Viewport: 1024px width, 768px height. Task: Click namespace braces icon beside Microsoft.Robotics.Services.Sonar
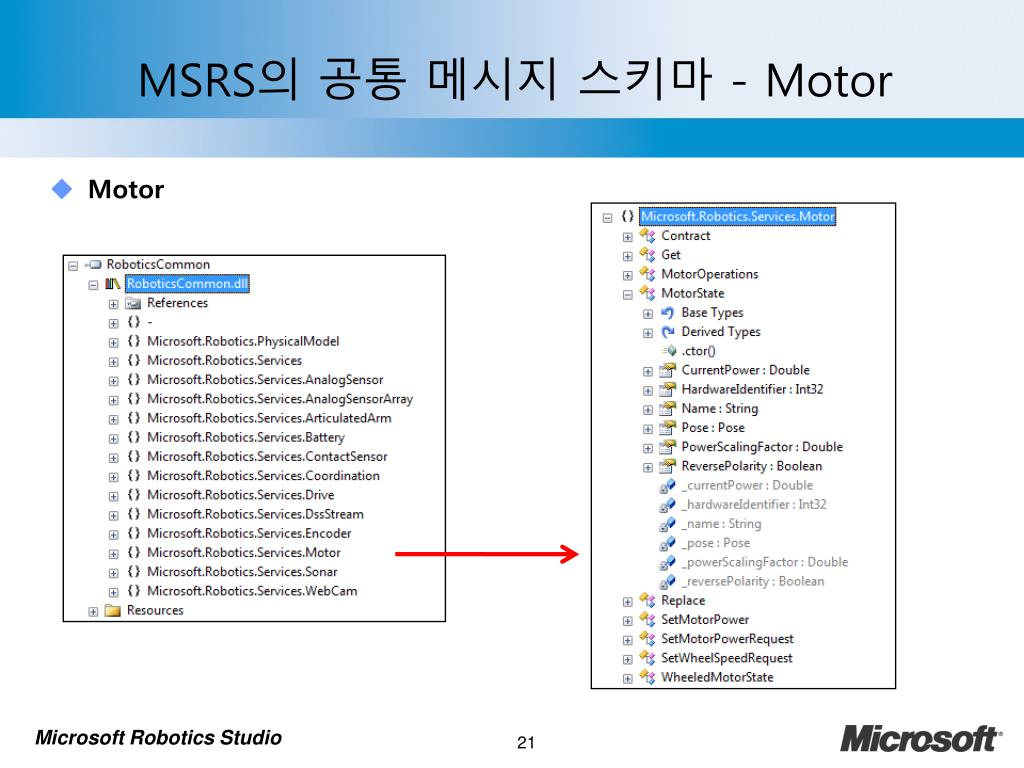[x=134, y=571]
